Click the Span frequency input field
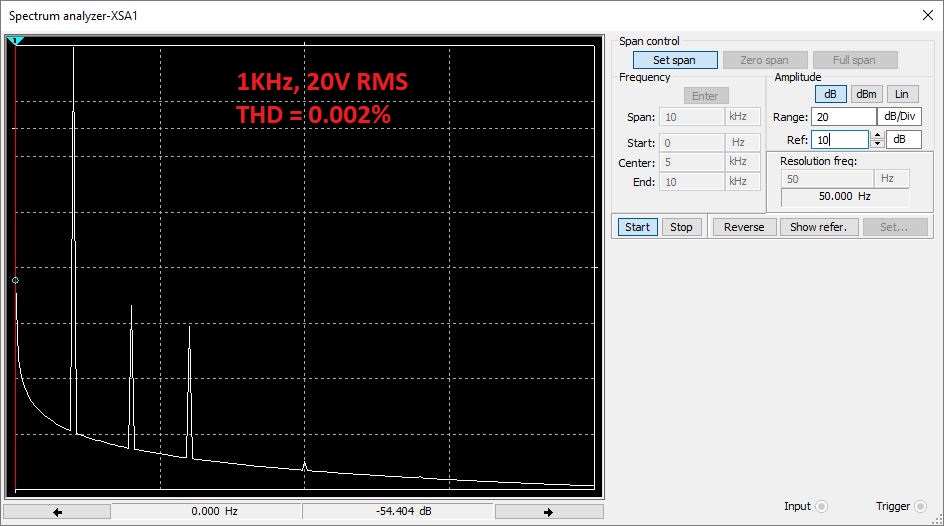 pos(692,117)
